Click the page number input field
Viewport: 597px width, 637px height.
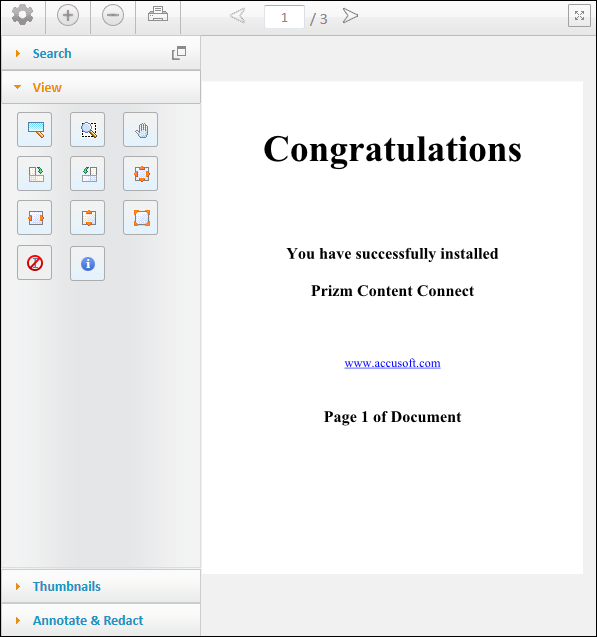coord(284,17)
